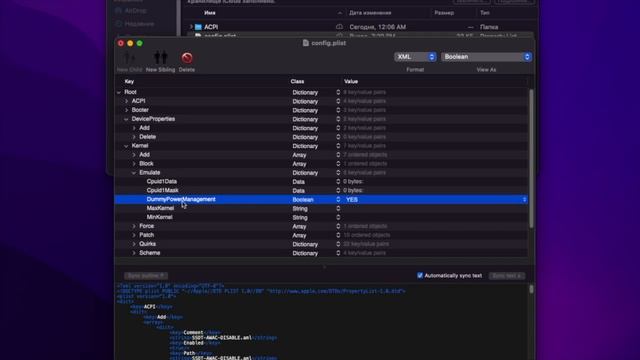
Task: Click MaxKernel empty value field
Action: (435, 209)
